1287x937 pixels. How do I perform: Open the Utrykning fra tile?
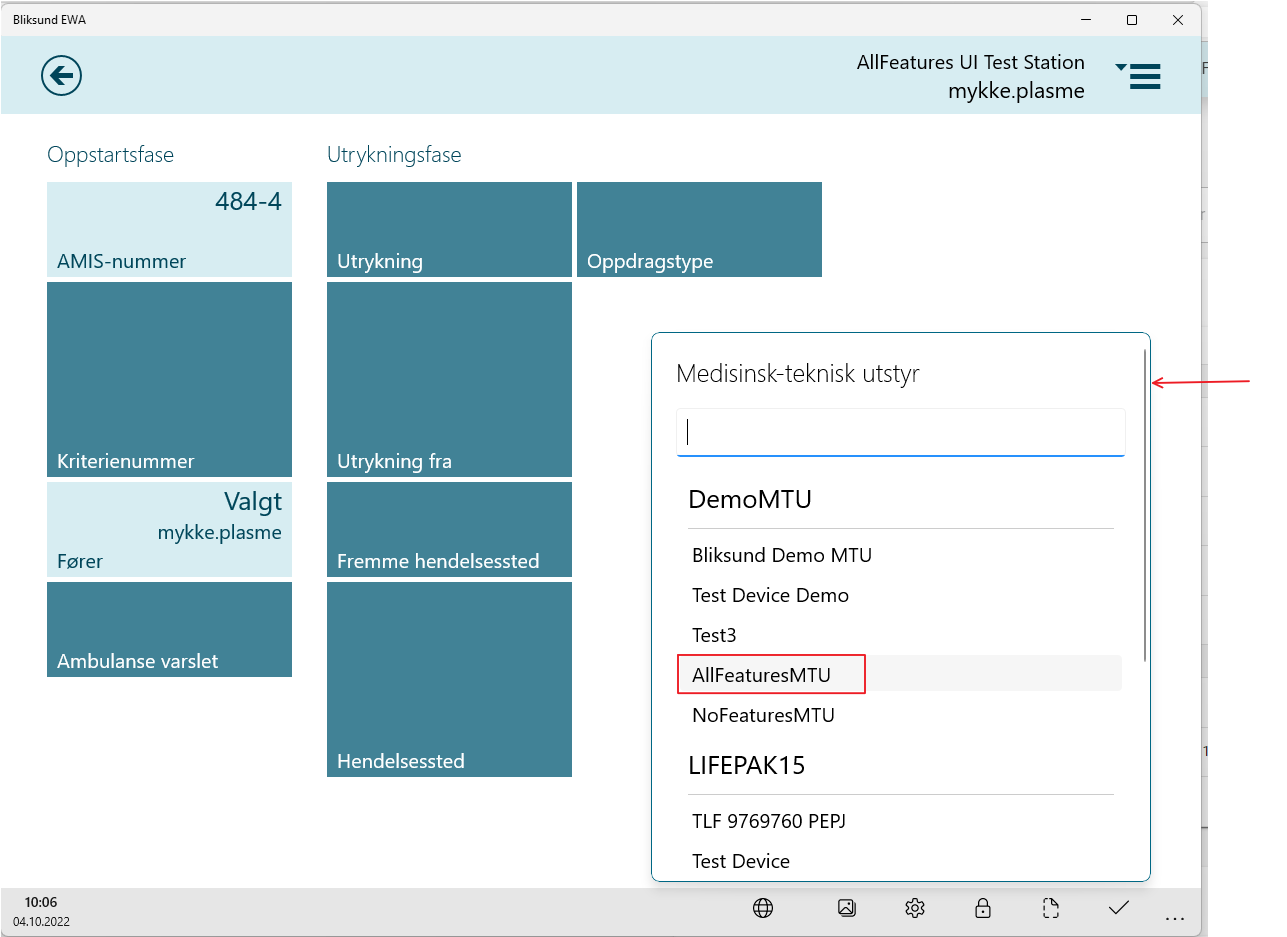coord(449,379)
